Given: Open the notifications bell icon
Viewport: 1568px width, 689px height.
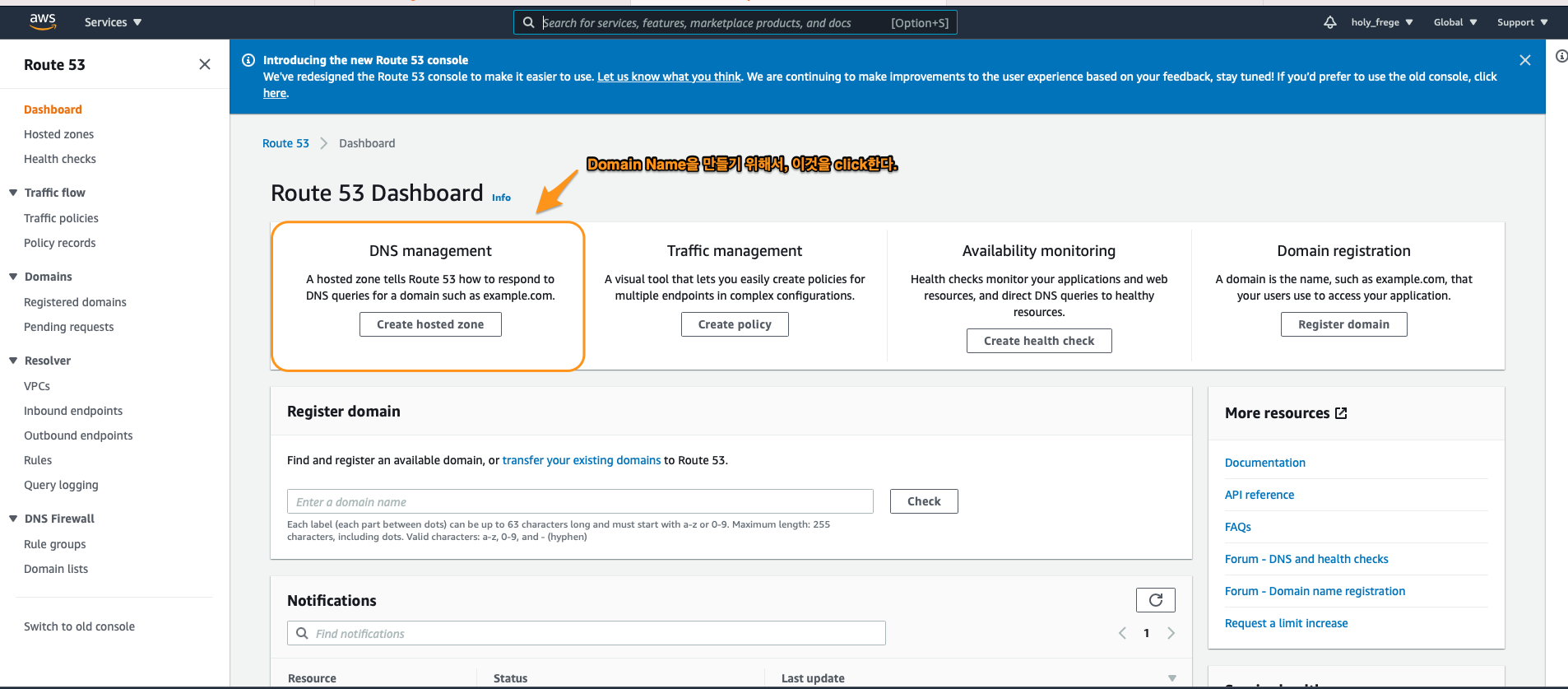Looking at the screenshot, I should [x=1329, y=22].
